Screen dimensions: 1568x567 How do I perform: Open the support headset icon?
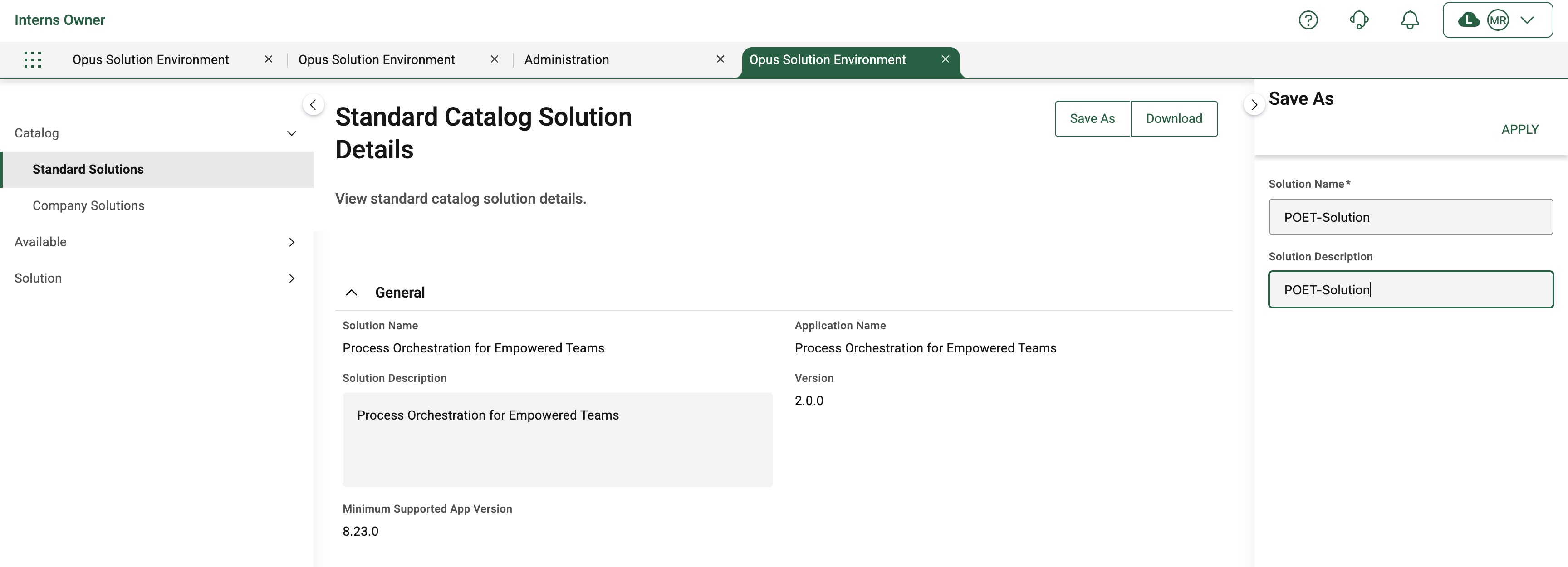(x=1359, y=20)
